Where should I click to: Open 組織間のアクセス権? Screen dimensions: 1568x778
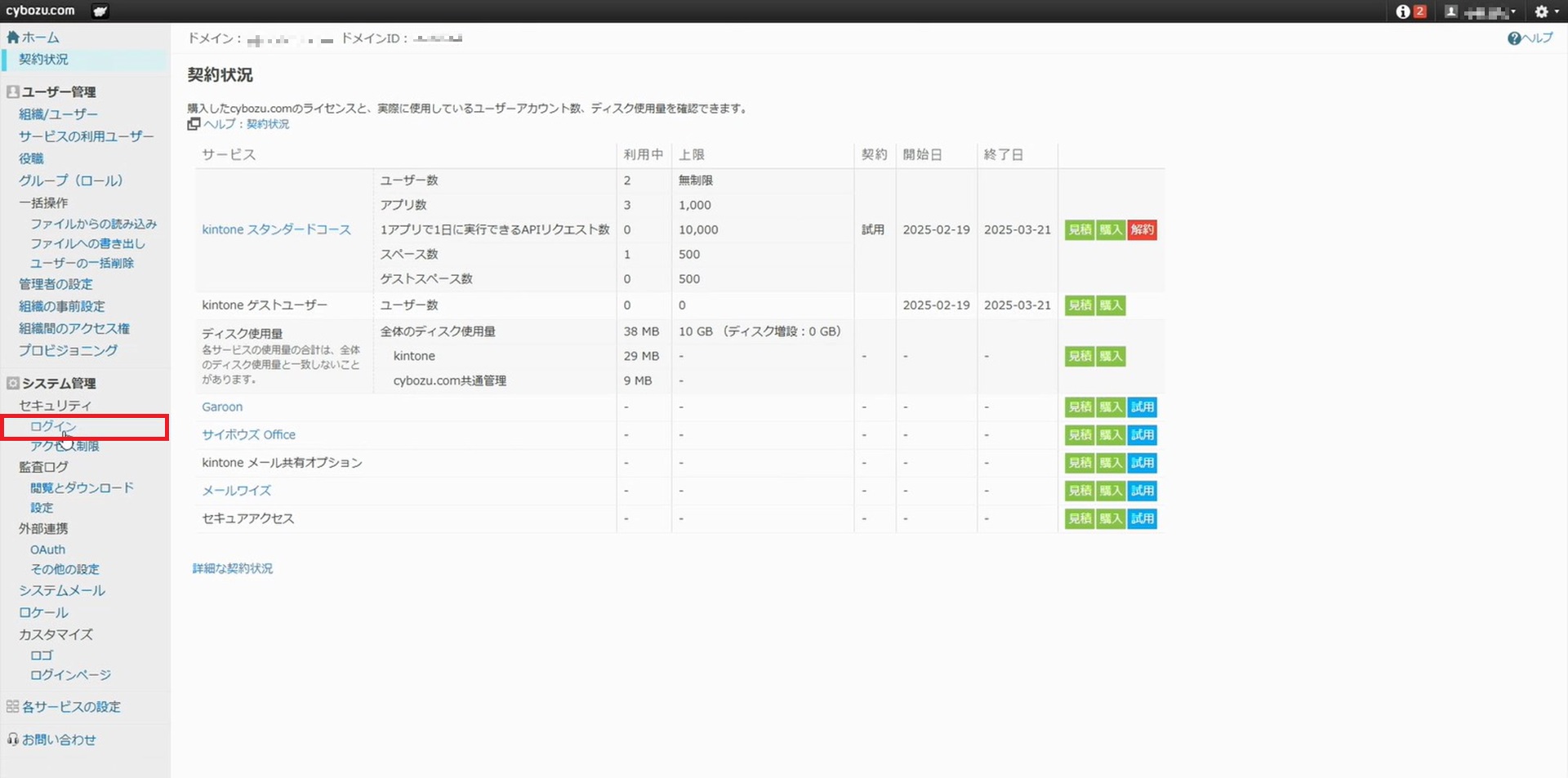(74, 328)
